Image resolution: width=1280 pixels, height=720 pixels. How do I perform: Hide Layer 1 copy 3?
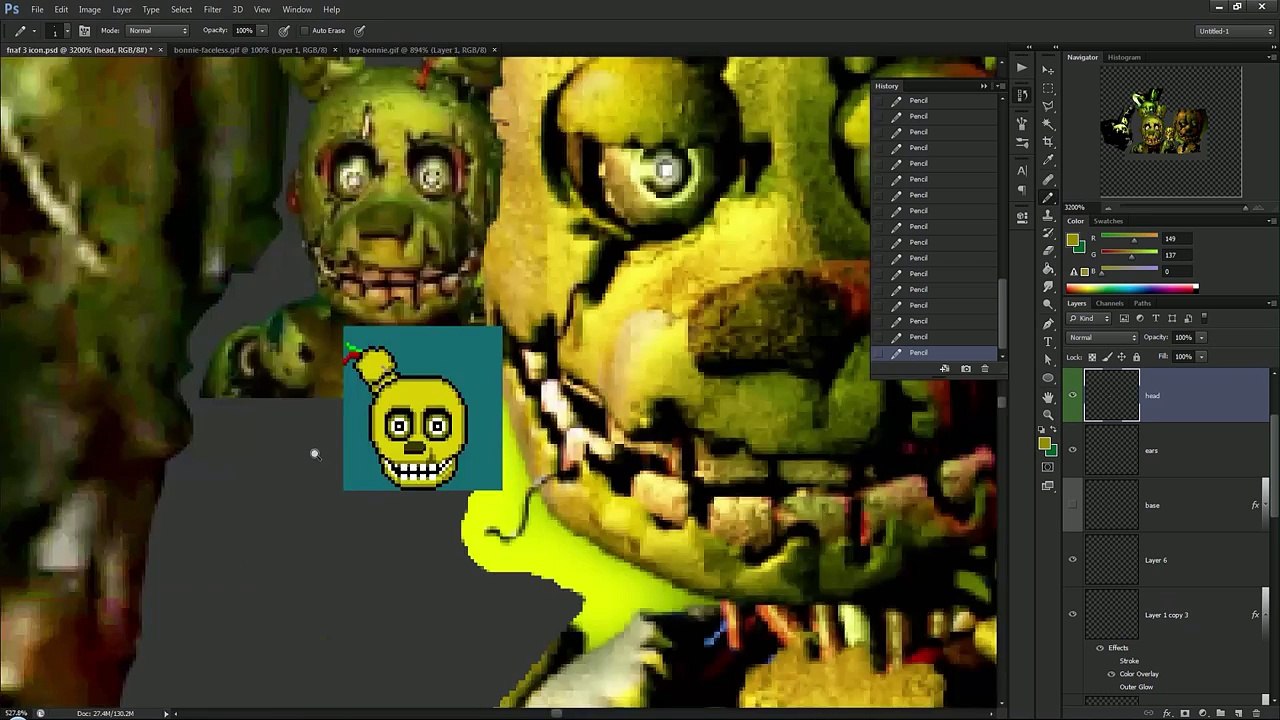point(1073,615)
